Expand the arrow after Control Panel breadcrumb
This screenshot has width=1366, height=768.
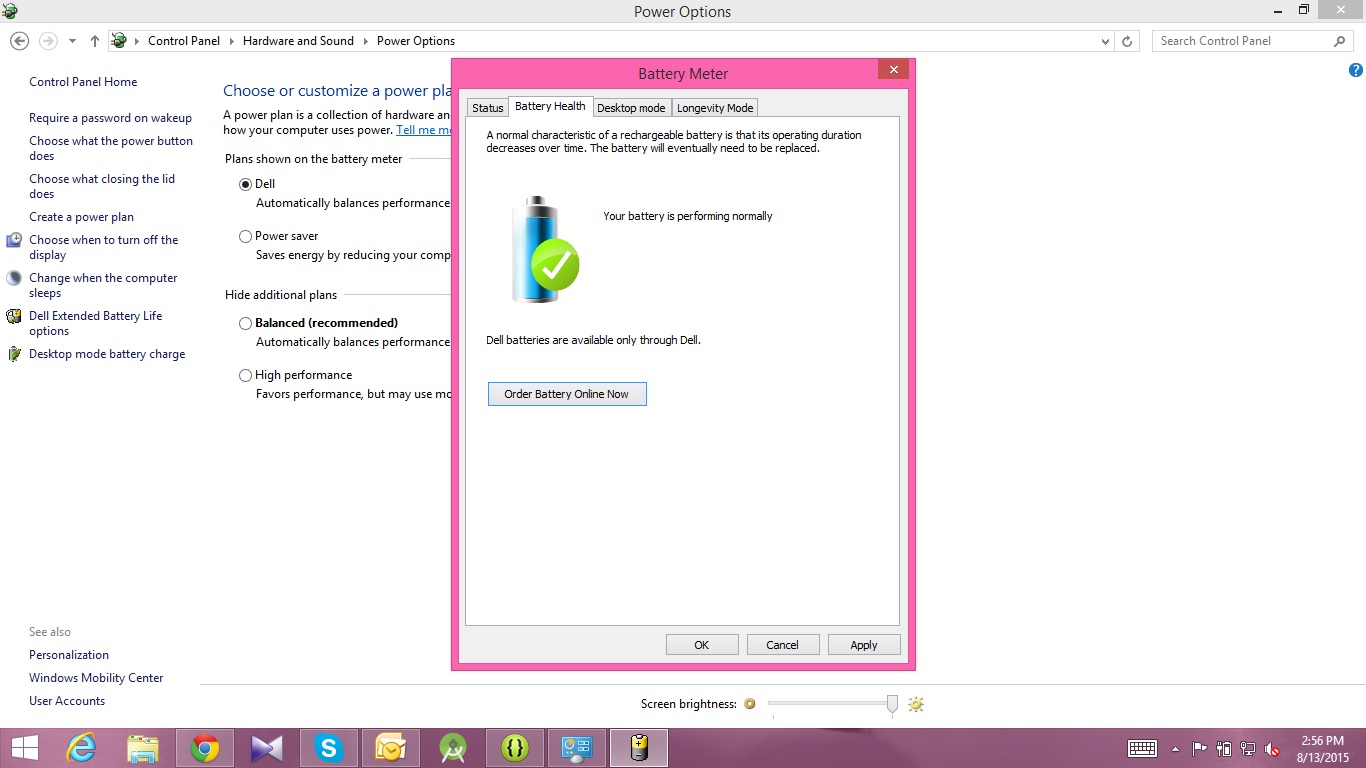(231, 41)
